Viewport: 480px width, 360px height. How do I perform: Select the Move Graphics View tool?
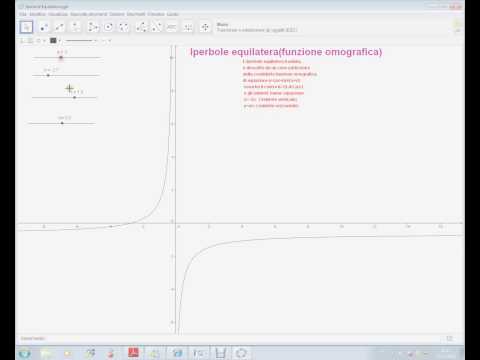pyautogui.click(x=205, y=27)
